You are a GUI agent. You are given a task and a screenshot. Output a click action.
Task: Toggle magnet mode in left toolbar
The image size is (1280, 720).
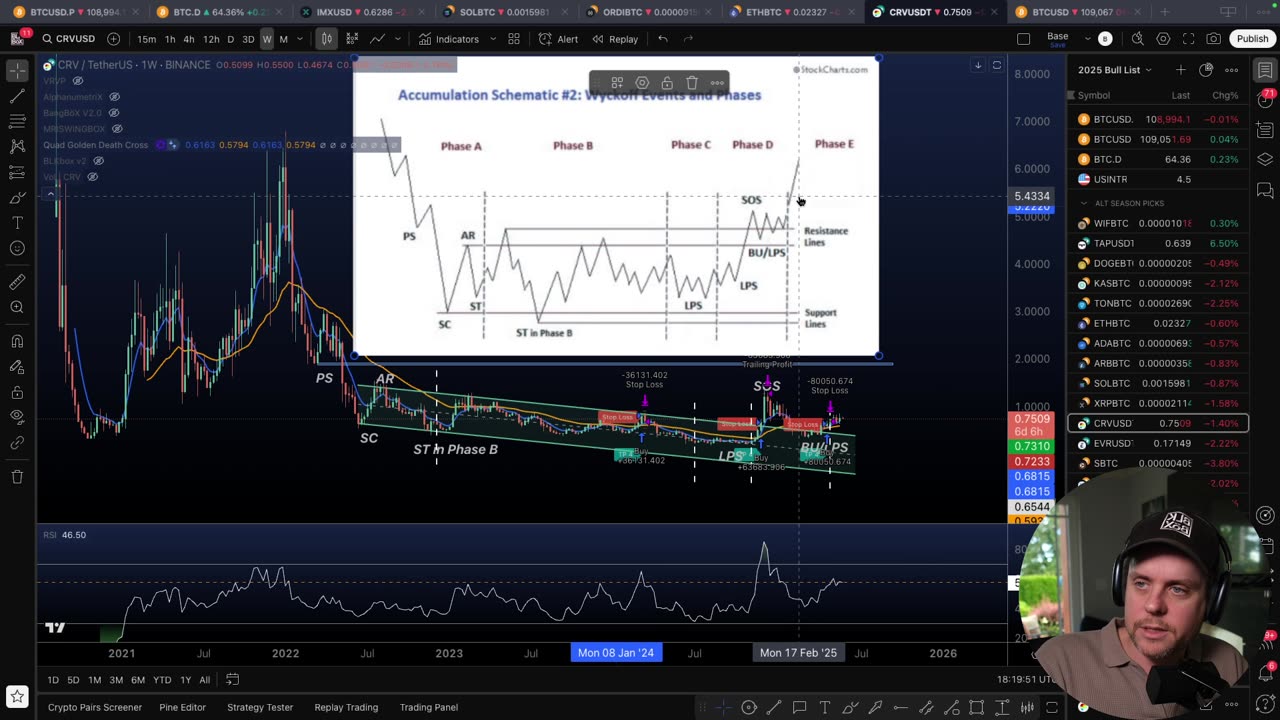tap(17, 341)
